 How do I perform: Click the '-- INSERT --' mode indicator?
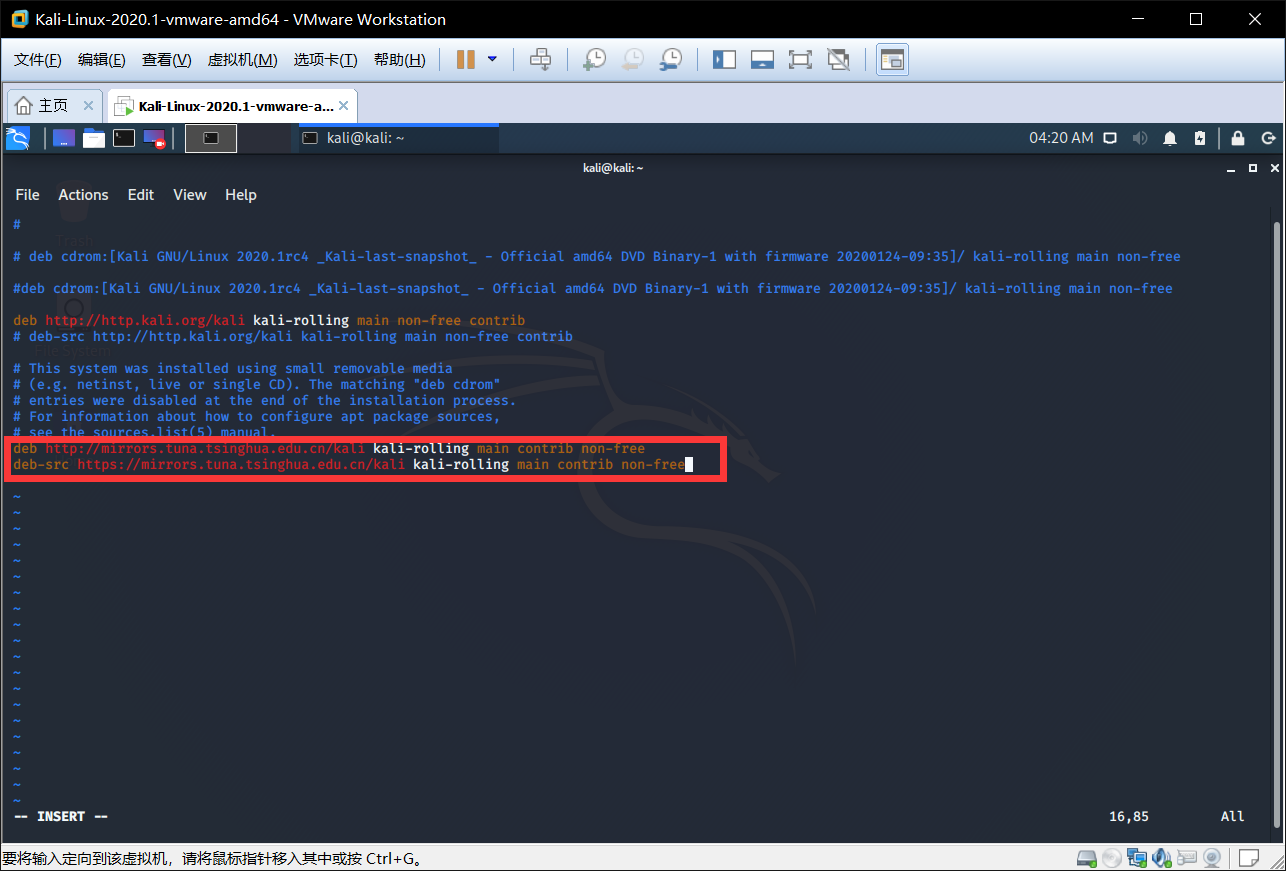click(x=61, y=817)
